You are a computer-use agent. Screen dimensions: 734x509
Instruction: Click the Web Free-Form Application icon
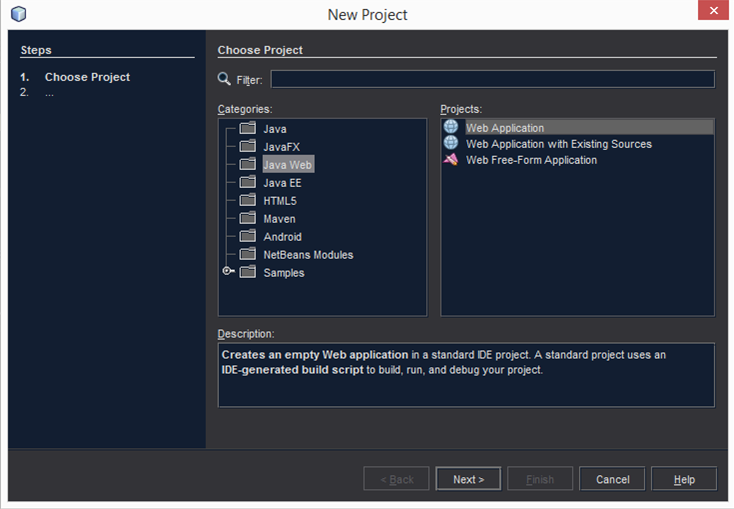click(x=451, y=160)
